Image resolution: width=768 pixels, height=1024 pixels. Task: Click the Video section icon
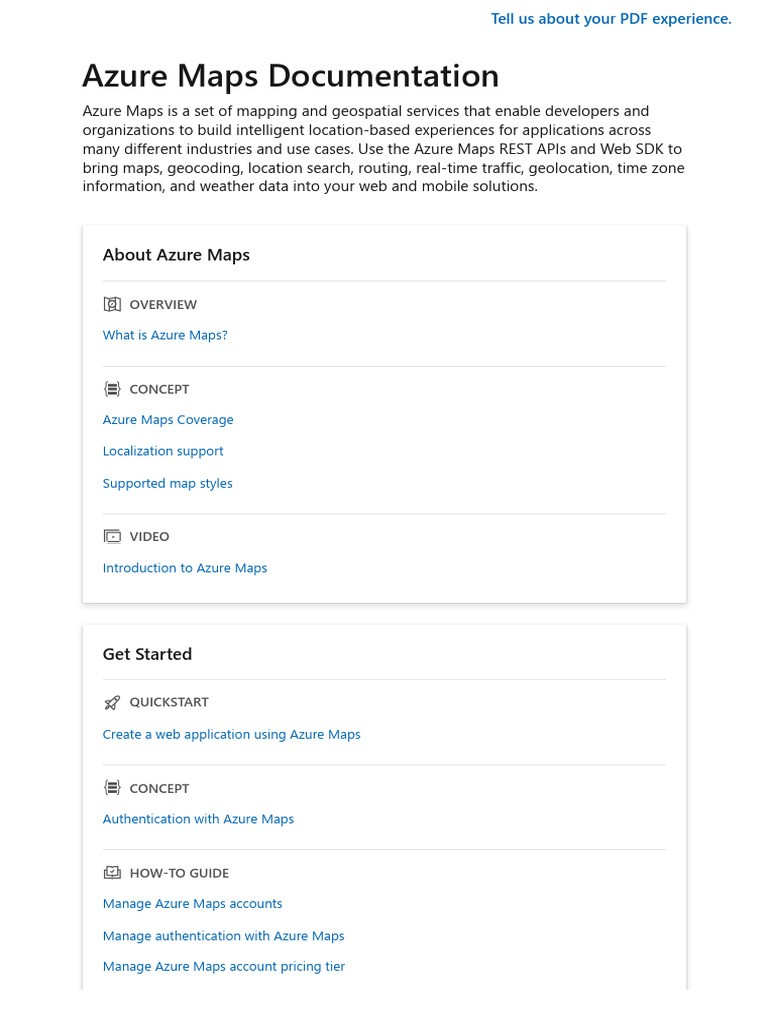112,537
